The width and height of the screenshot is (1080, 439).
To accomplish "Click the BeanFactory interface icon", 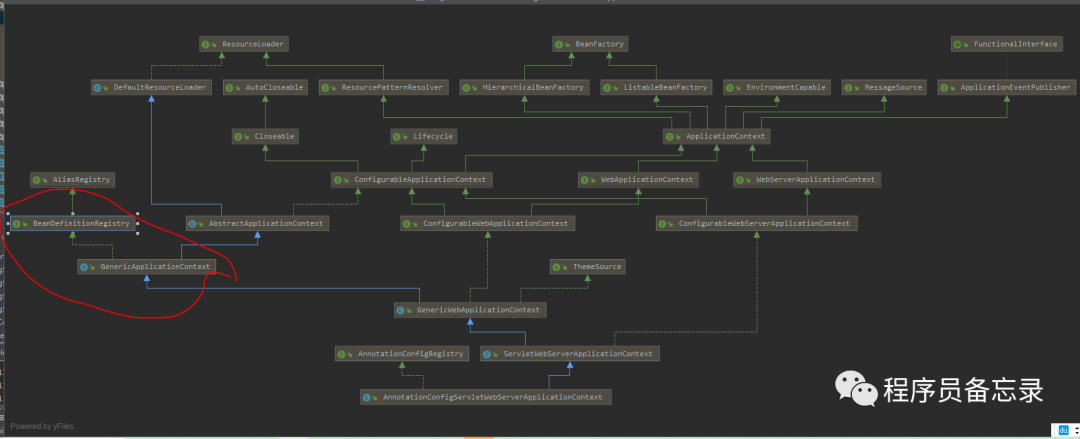I will click(559, 44).
